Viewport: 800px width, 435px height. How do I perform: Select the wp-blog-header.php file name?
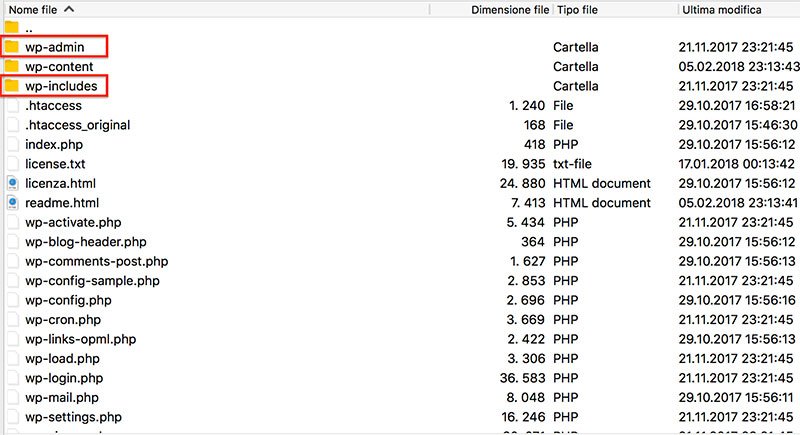pos(86,242)
